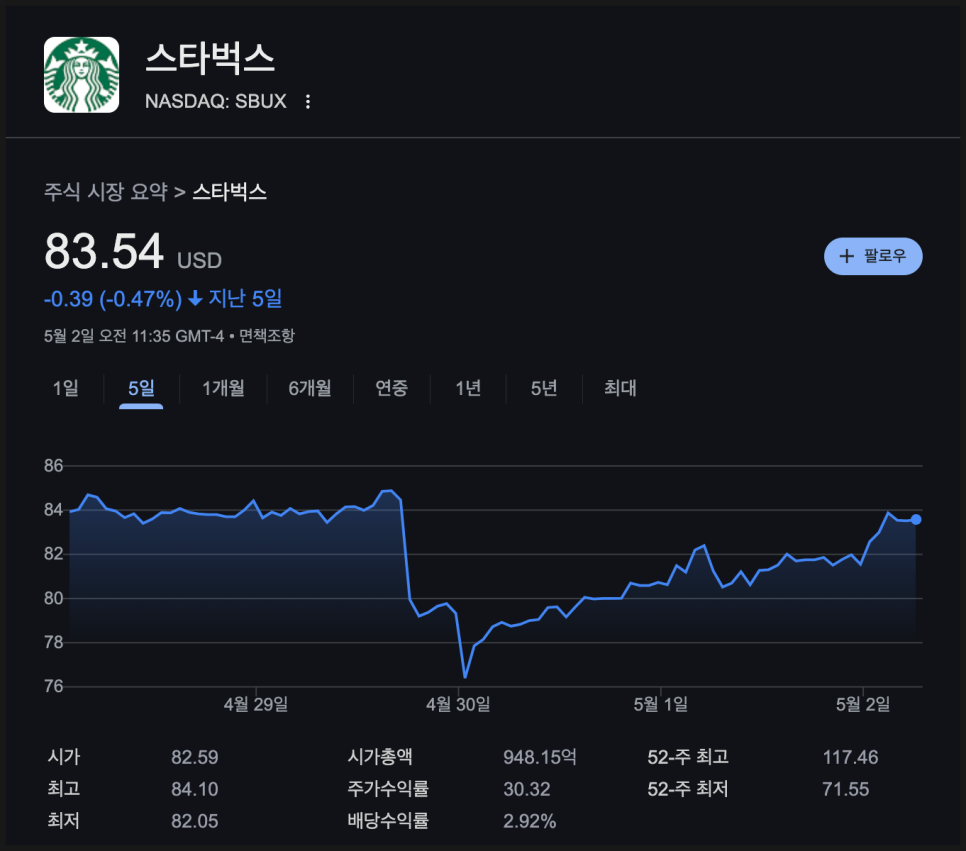Click the 팔로우 follow button
This screenshot has height=851, width=966.
click(873, 256)
